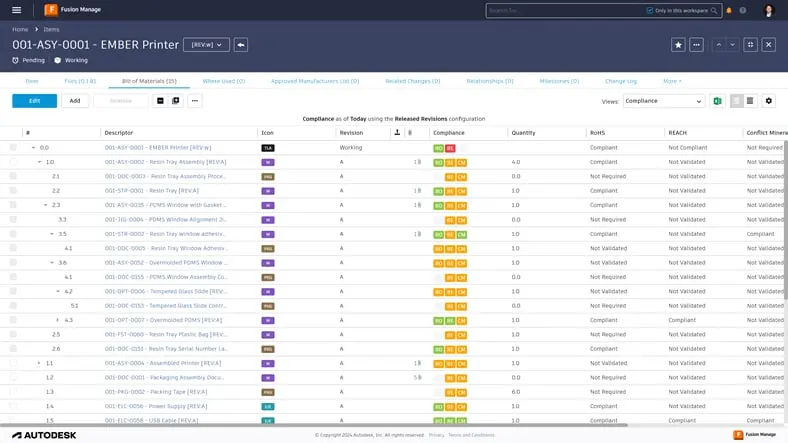Screen dimensions: 788x443
Task: Collapse row 2.3 PDMS Window with Gasket
Action: pyautogui.click(x=45, y=205)
